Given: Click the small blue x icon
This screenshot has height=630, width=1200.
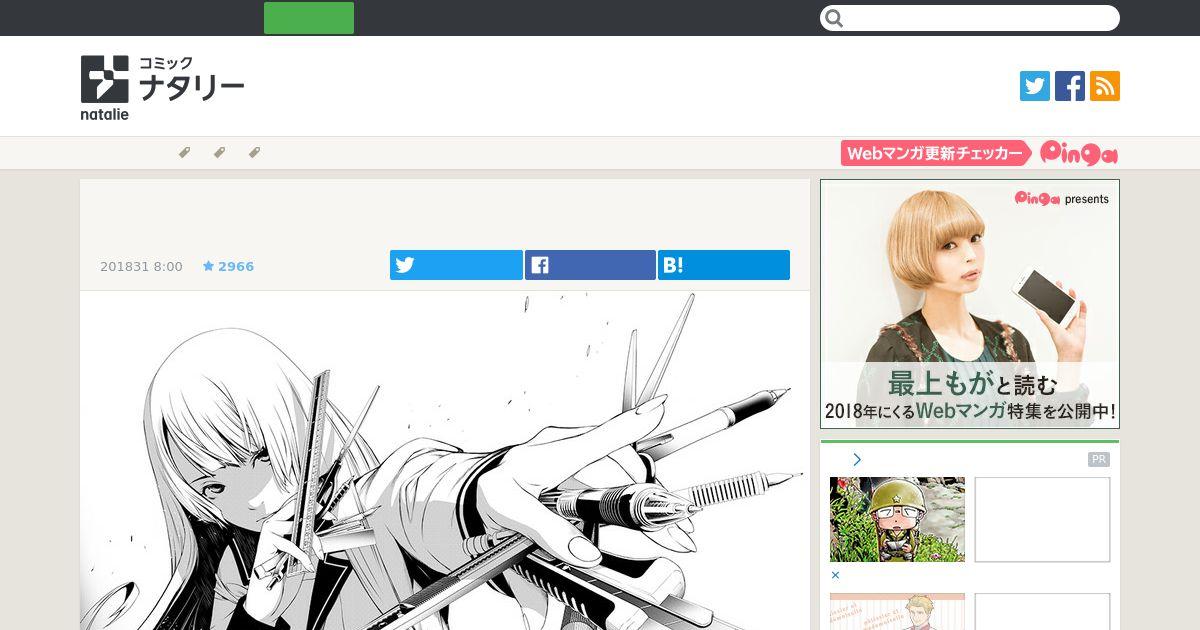Looking at the screenshot, I should 836,575.
